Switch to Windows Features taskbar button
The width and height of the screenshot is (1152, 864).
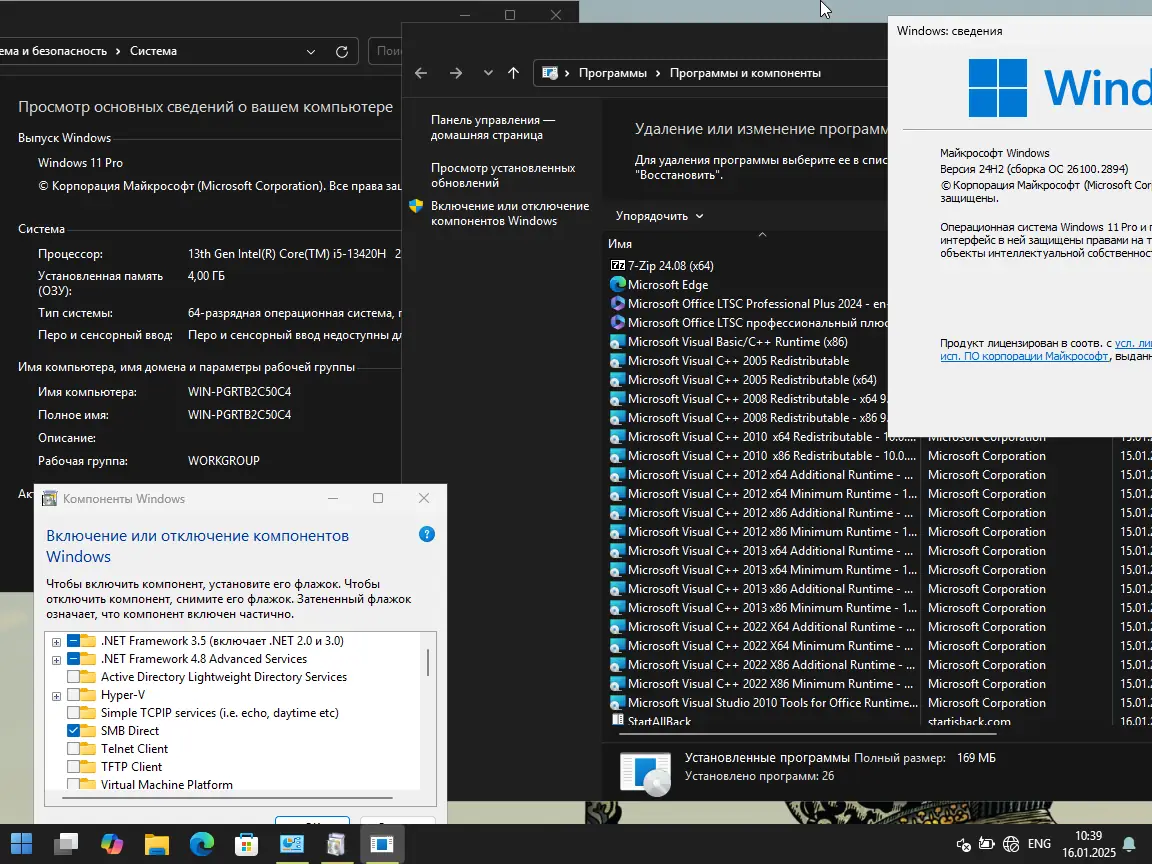coord(336,843)
